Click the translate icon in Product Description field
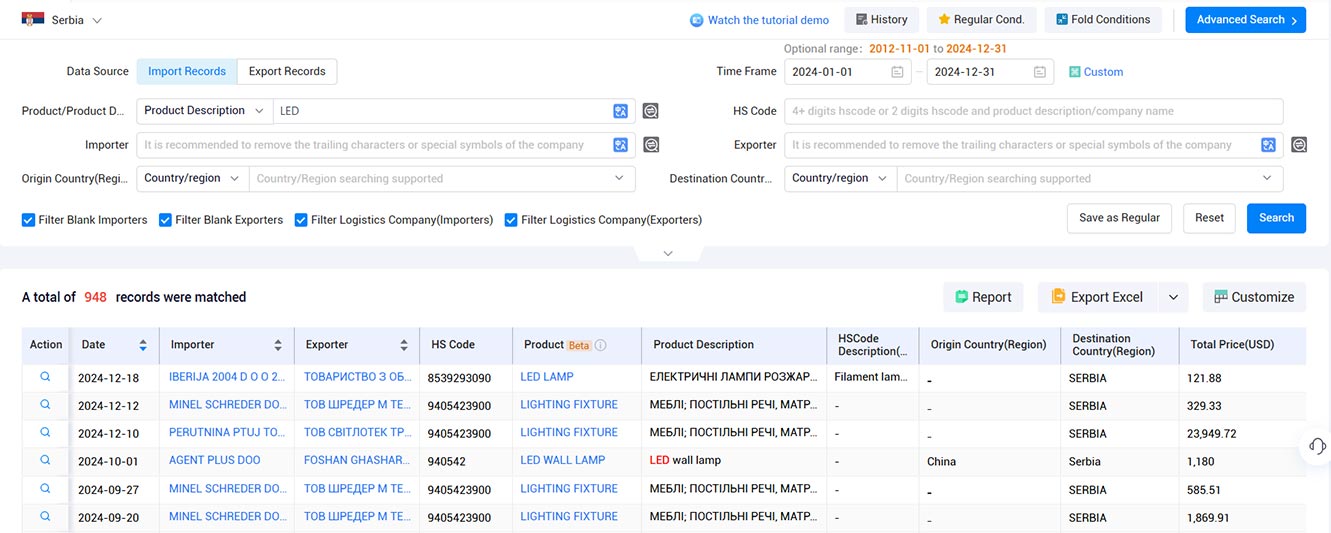This screenshot has width=1331, height=533. click(x=621, y=111)
